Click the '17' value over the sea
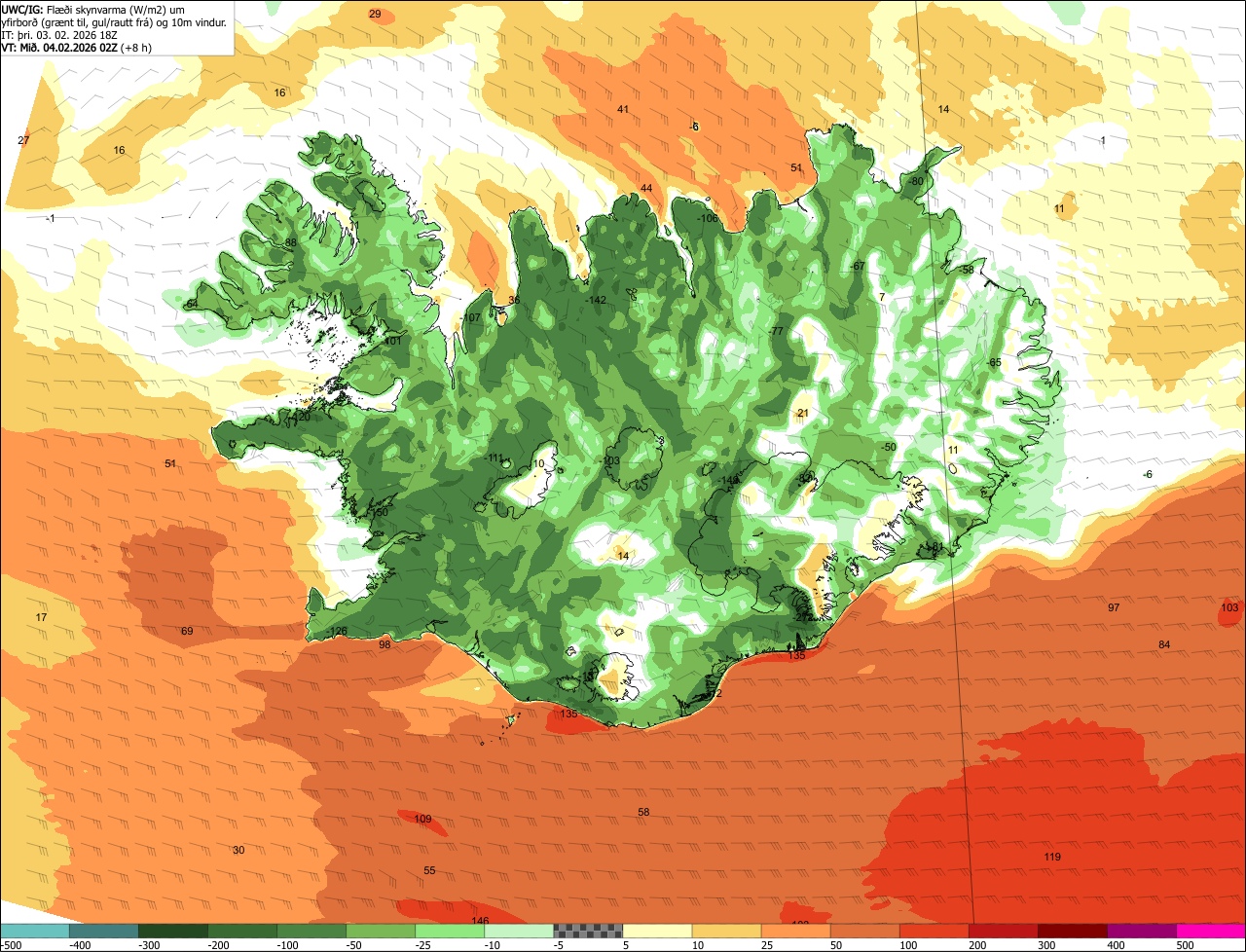 41,618
